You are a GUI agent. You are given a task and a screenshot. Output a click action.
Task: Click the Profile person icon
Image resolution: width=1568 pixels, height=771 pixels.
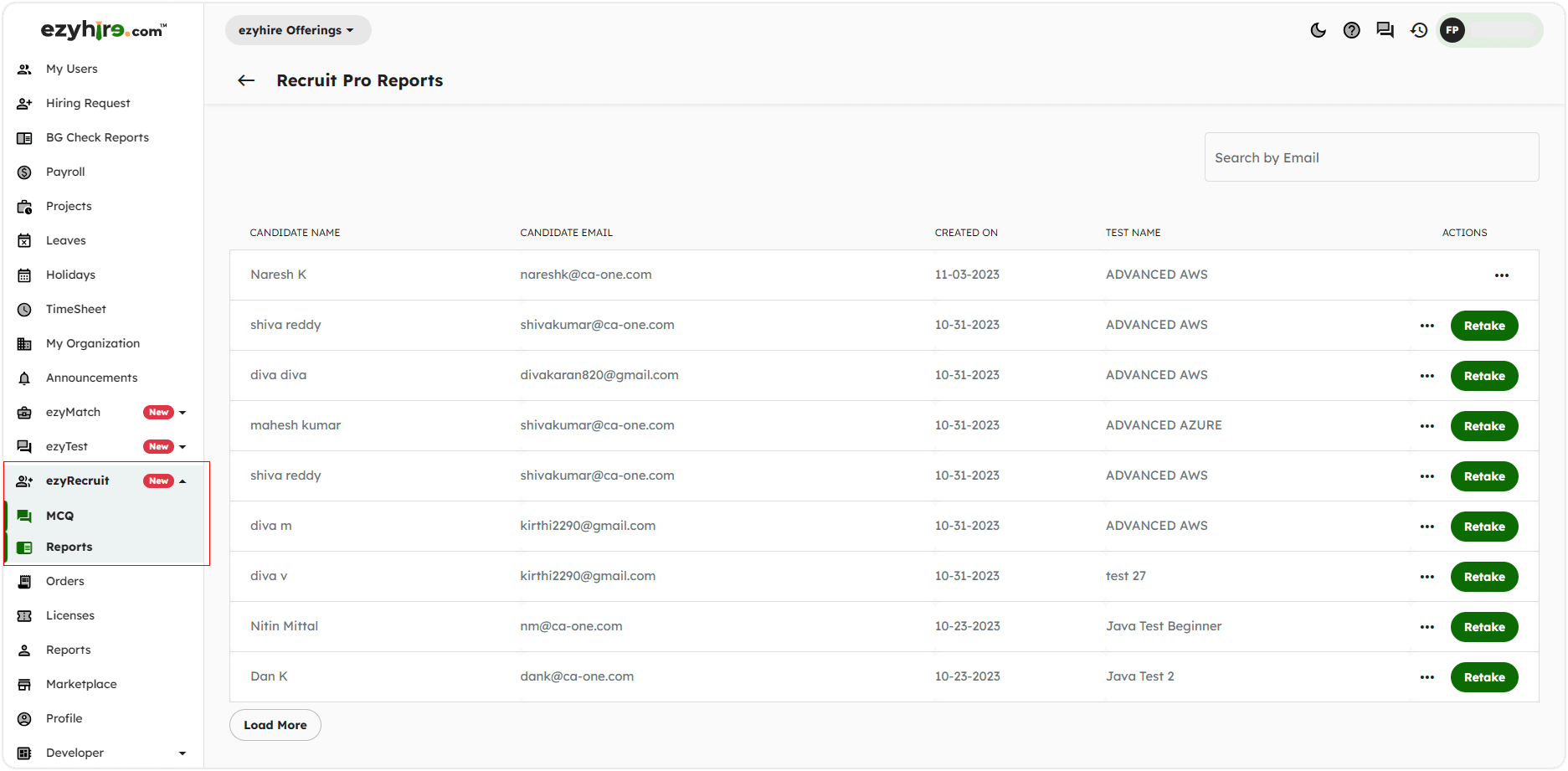click(x=24, y=718)
